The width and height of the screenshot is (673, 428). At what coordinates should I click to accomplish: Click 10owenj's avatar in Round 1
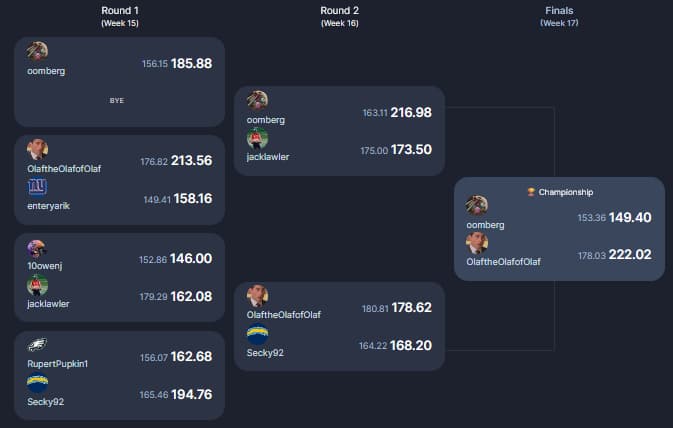tap(37, 249)
